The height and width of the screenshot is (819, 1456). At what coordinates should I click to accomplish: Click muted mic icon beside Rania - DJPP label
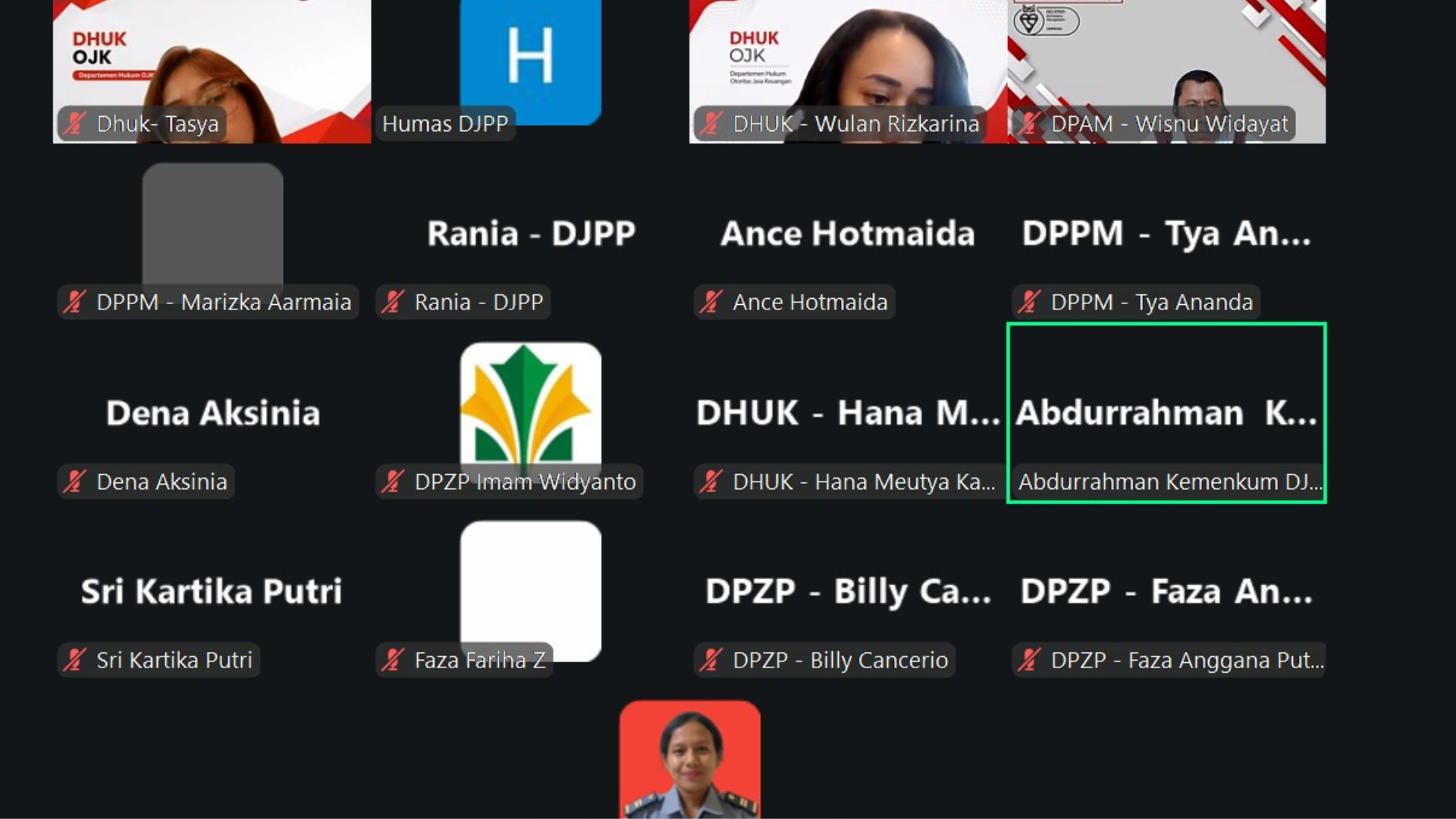click(392, 302)
